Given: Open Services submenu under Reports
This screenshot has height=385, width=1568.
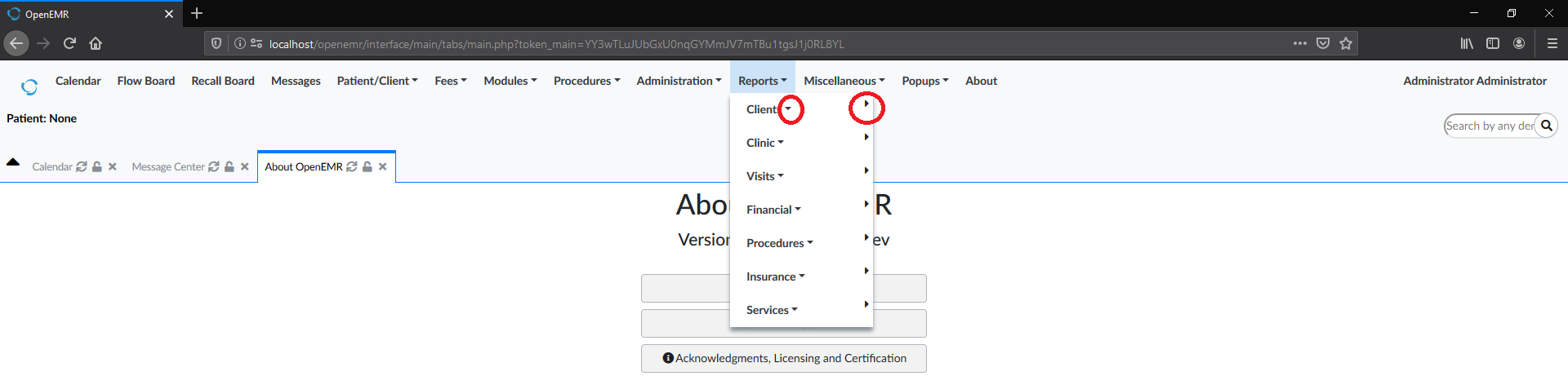Looking at the screenshot, I should [x=801, y=310].
